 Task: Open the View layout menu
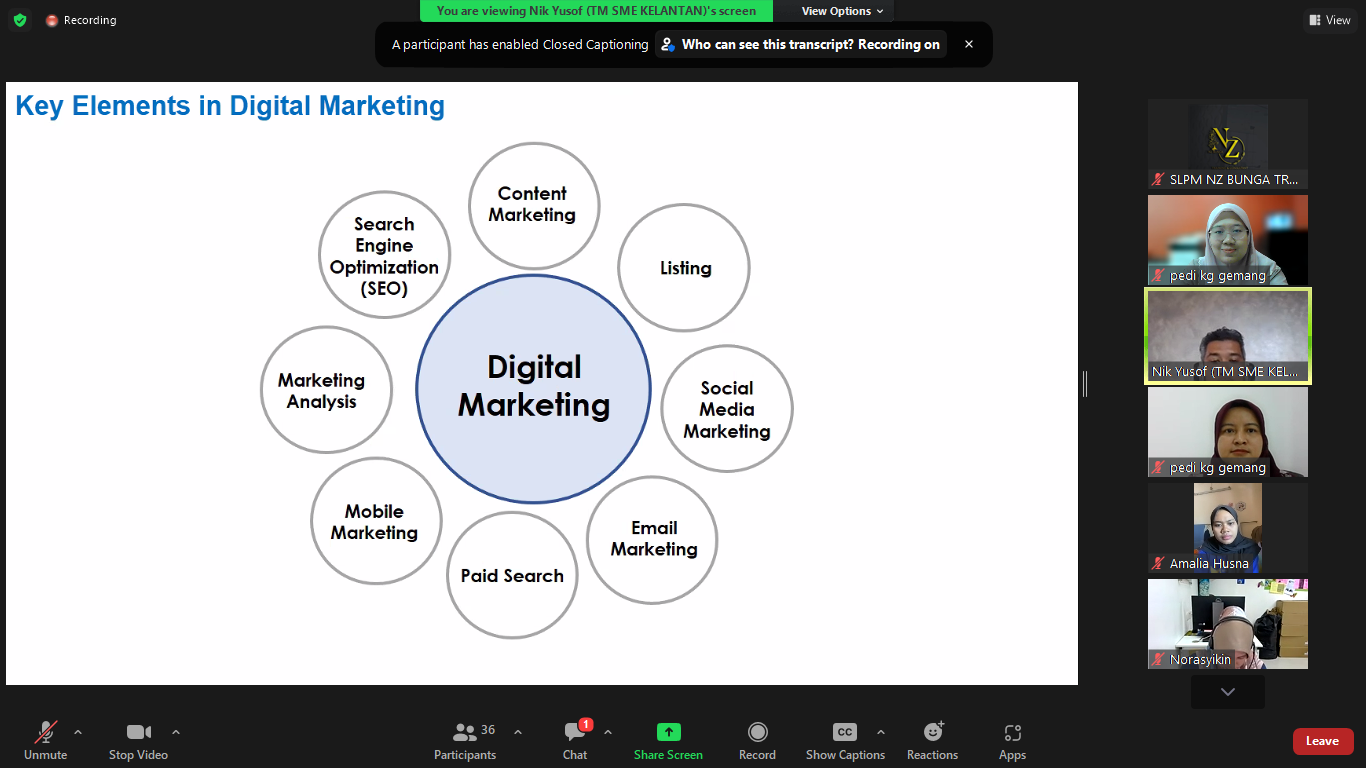pos(1329,20)
